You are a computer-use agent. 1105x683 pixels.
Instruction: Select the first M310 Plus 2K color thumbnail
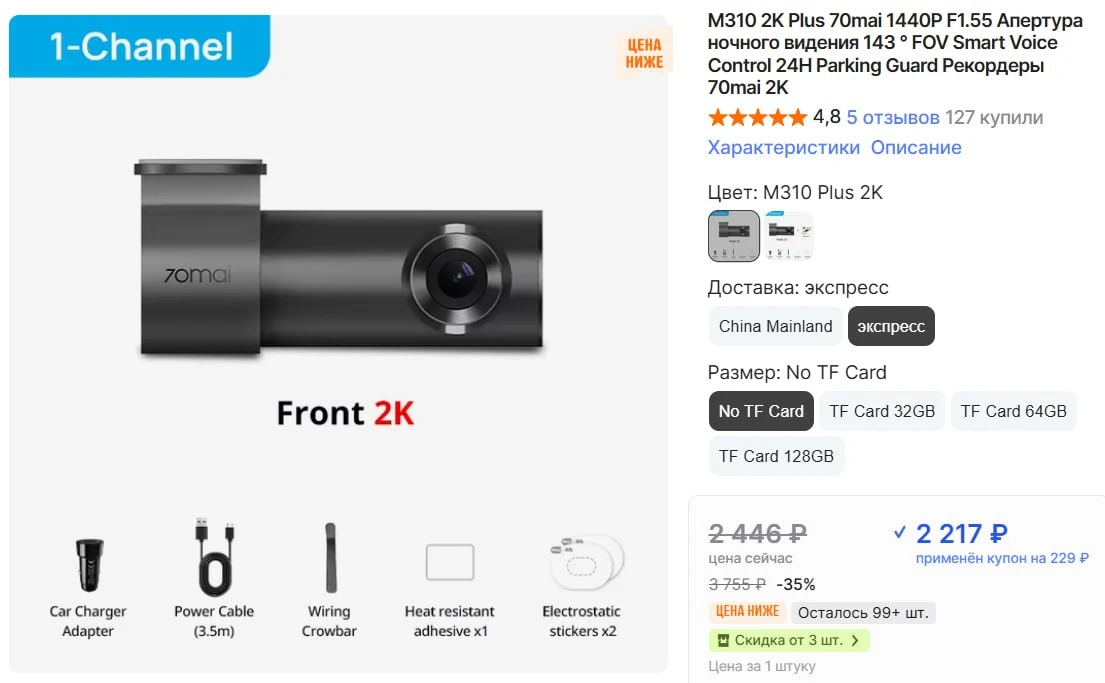click(x=734, y=236)
